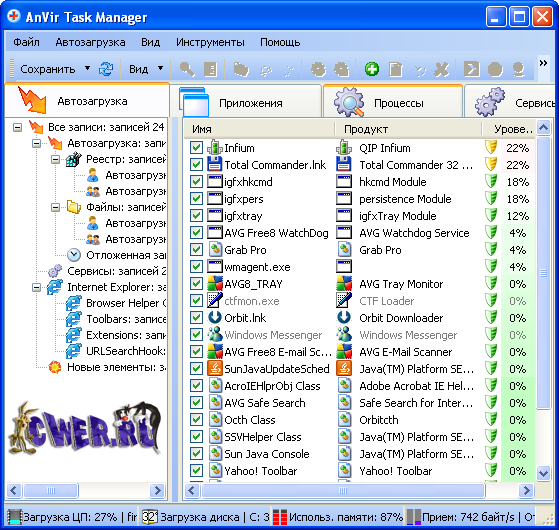
Task: Click the network receive status bar icon
Action: (x=414, y=517)
